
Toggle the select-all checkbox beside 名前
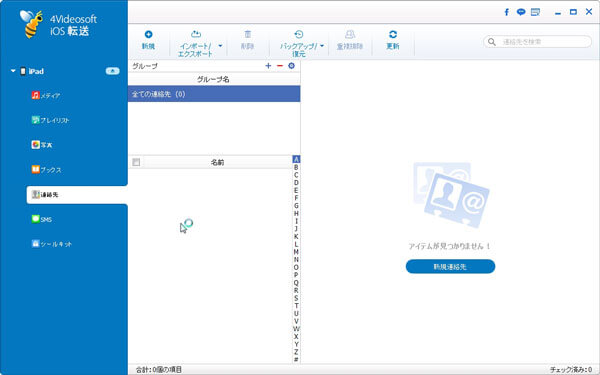pos(136,162)
